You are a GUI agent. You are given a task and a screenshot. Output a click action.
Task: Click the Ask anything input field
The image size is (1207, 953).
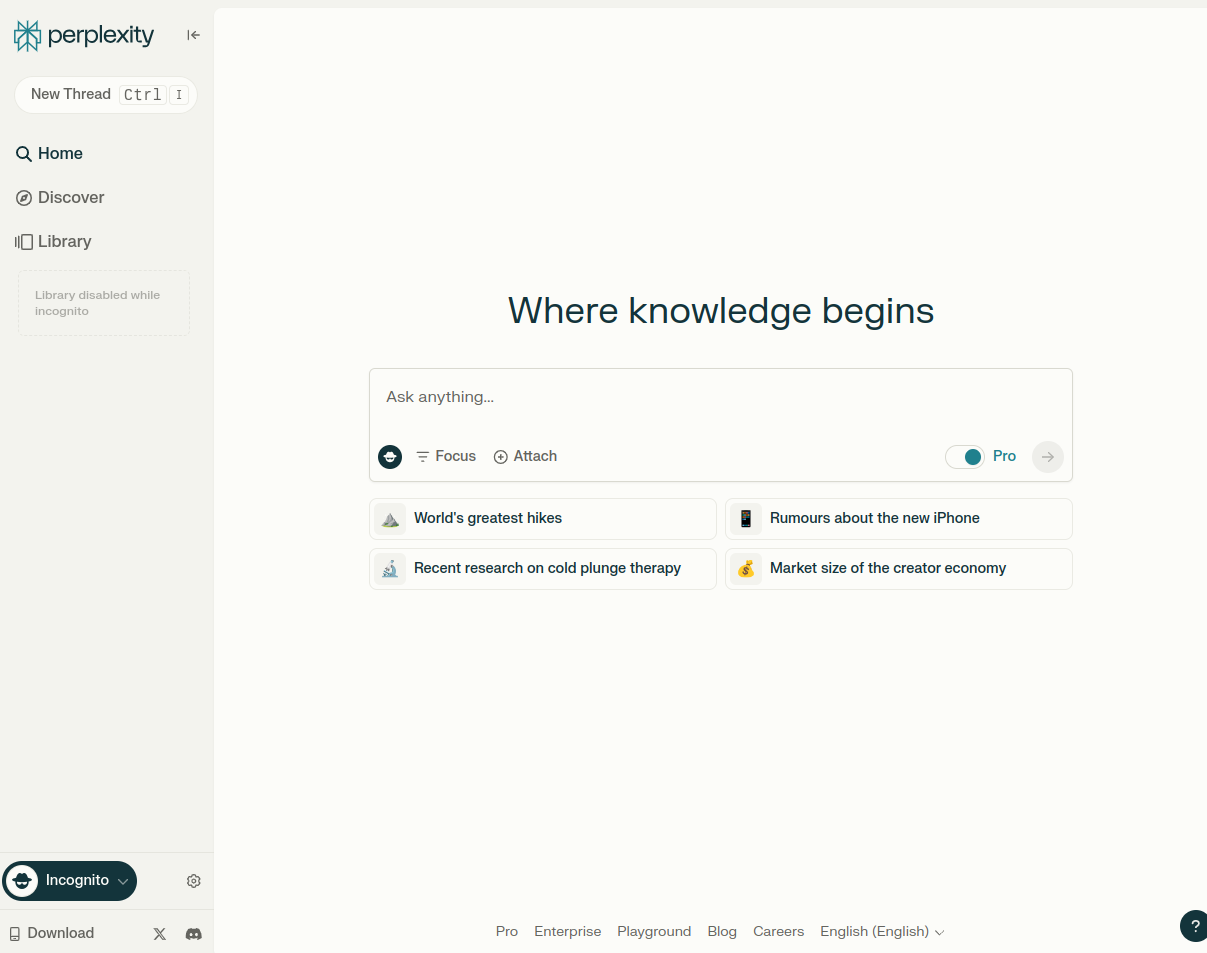(x=720, y=398)
